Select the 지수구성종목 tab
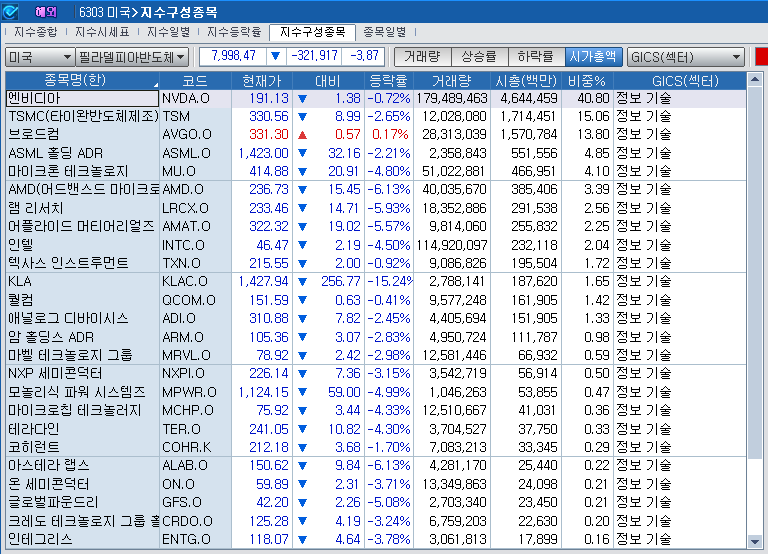 coord(312,32)
